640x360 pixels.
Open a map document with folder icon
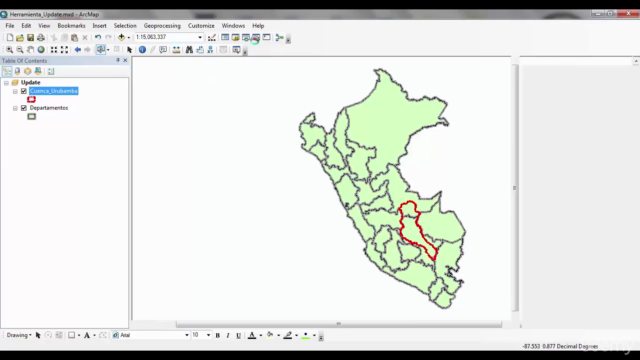tap(20, 38)
